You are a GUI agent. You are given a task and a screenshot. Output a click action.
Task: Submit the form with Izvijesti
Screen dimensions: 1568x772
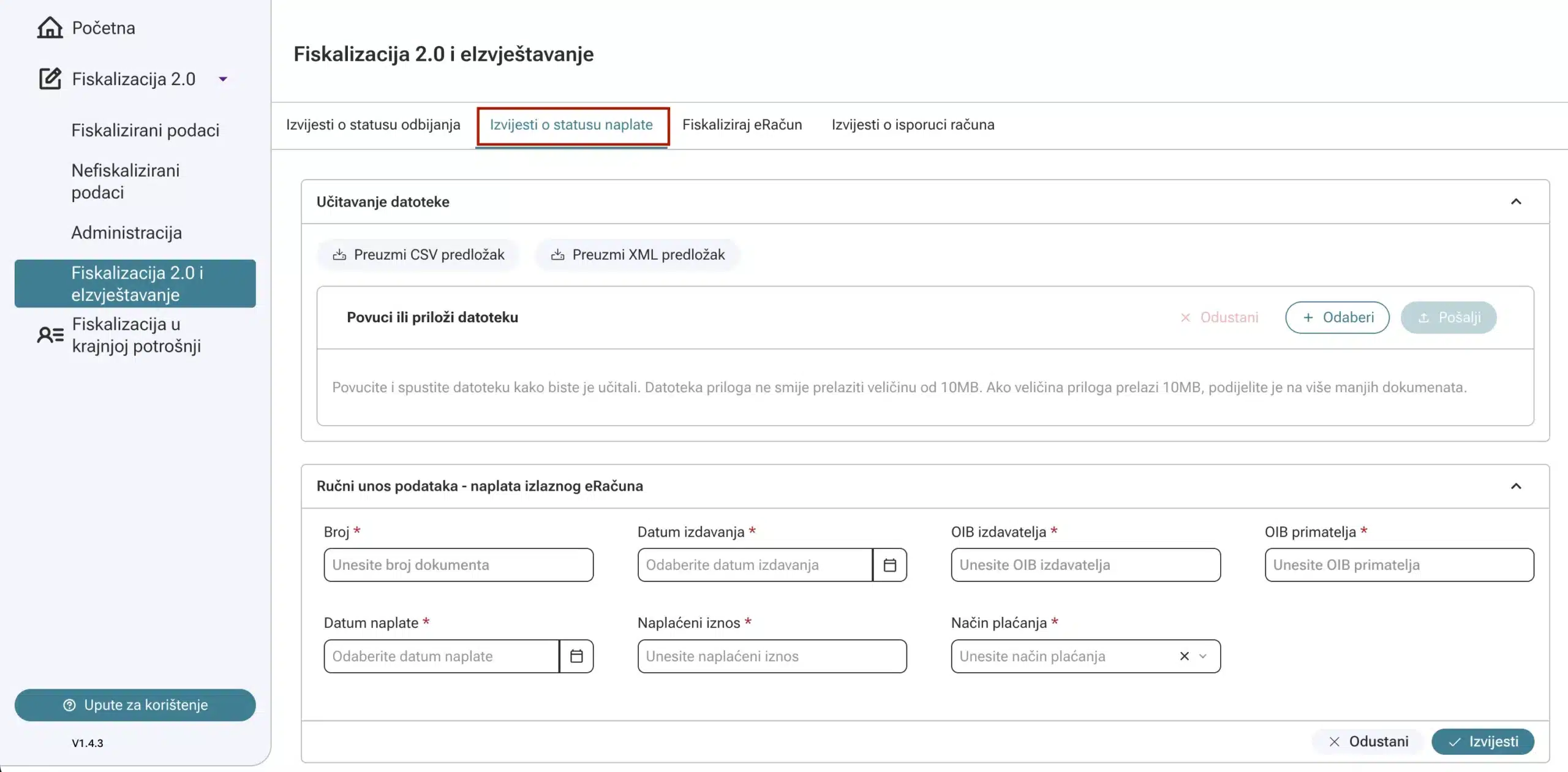pyautogui.click(x=1483, y=742)
